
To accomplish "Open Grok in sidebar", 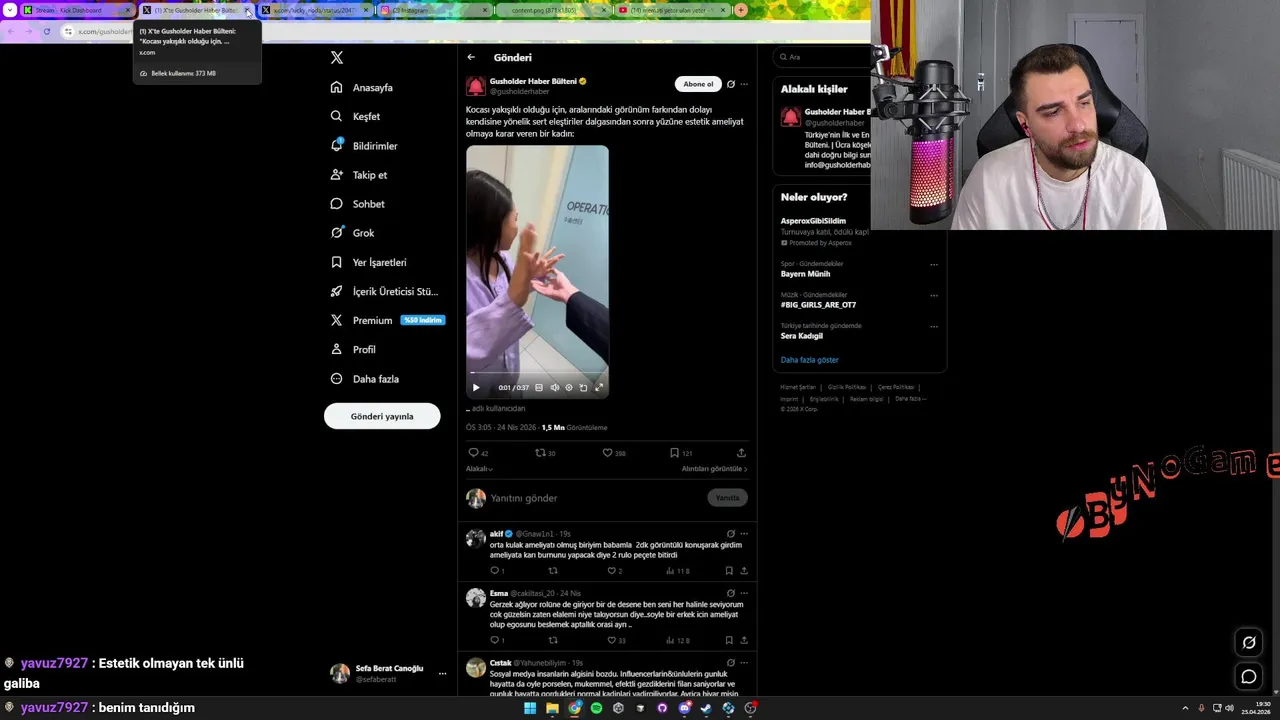I will [x=352, y=233].
